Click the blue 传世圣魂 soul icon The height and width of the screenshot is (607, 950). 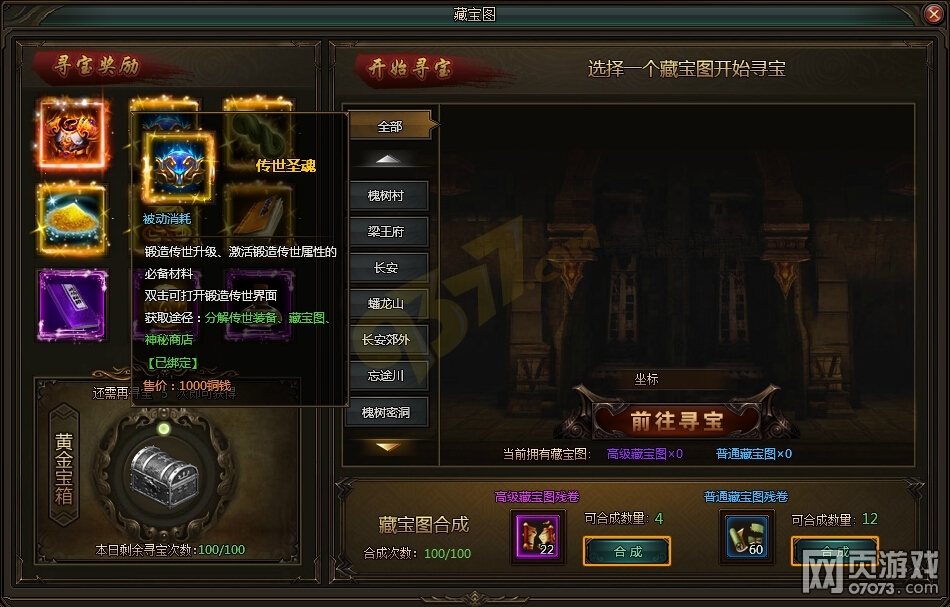tap(179, 167)
